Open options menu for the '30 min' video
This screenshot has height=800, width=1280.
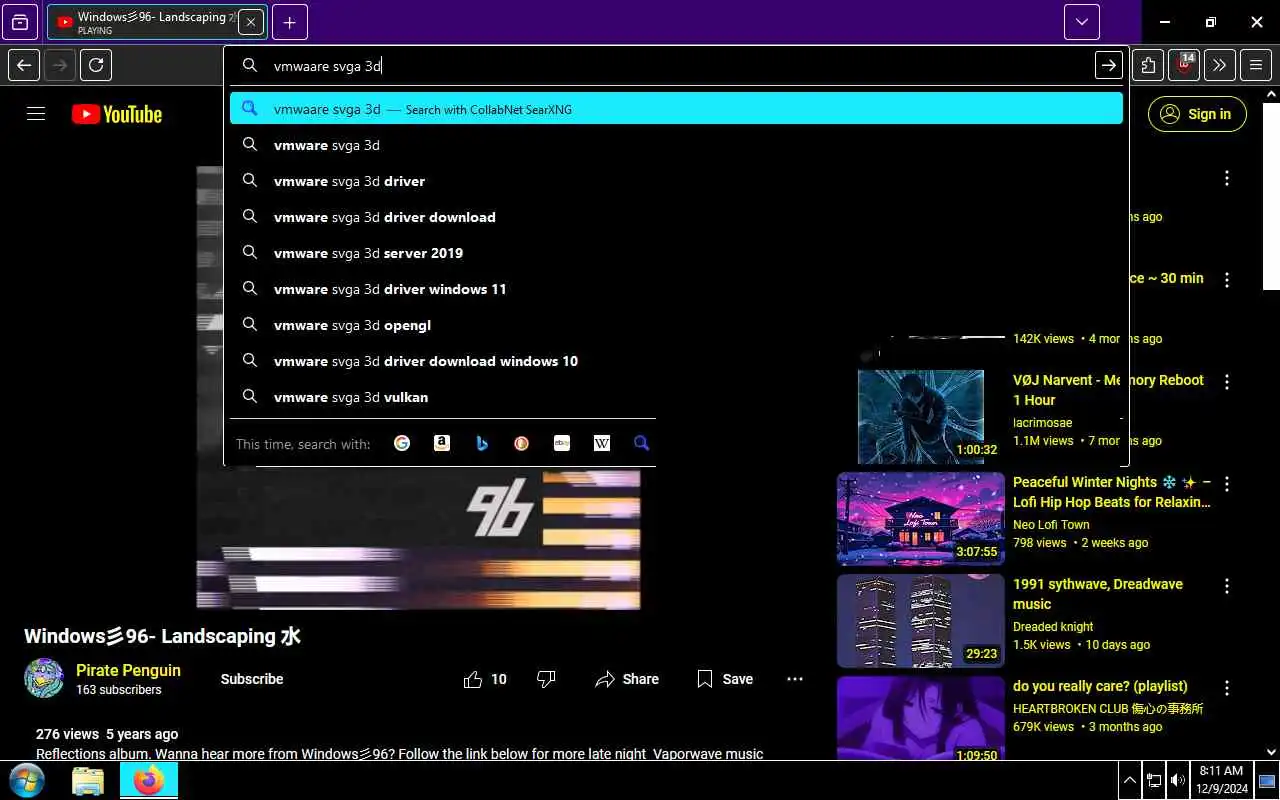click(1227, 280)
